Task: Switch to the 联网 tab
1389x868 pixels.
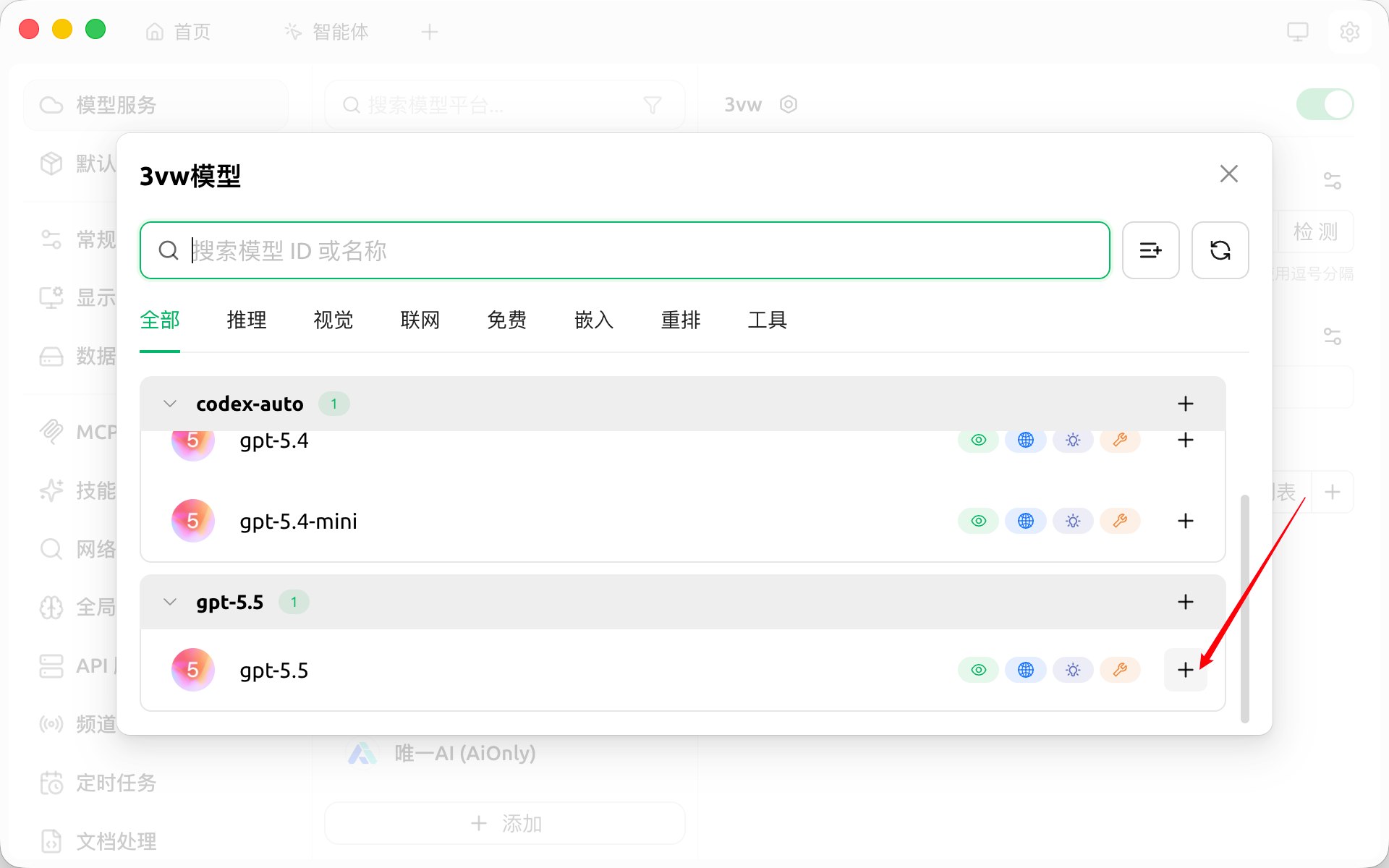Action: (420, 320)
